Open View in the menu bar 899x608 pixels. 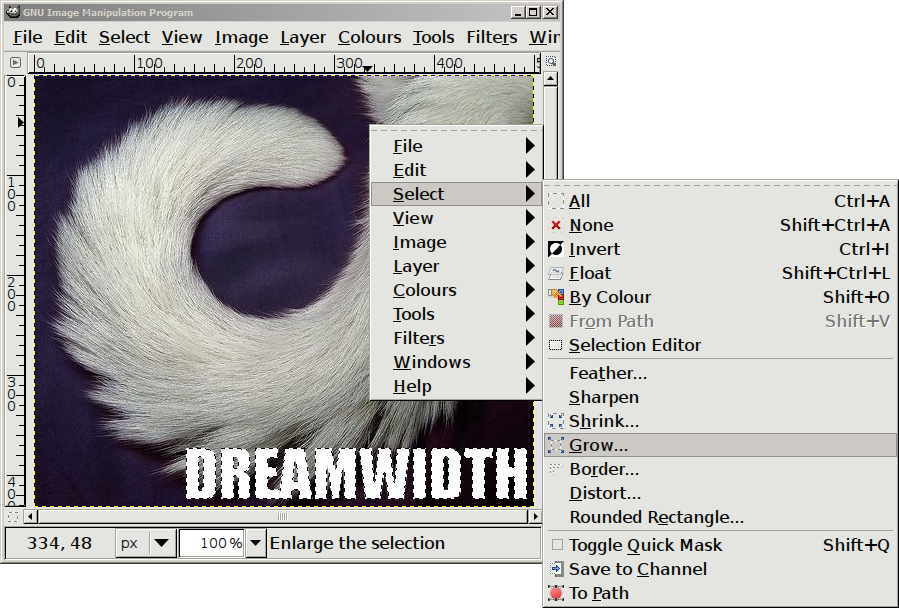[182, 37]
